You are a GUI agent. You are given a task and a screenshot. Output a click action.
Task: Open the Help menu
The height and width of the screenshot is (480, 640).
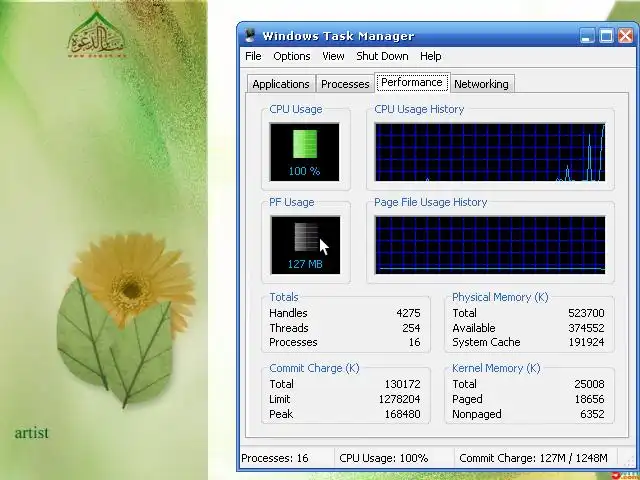431,56
